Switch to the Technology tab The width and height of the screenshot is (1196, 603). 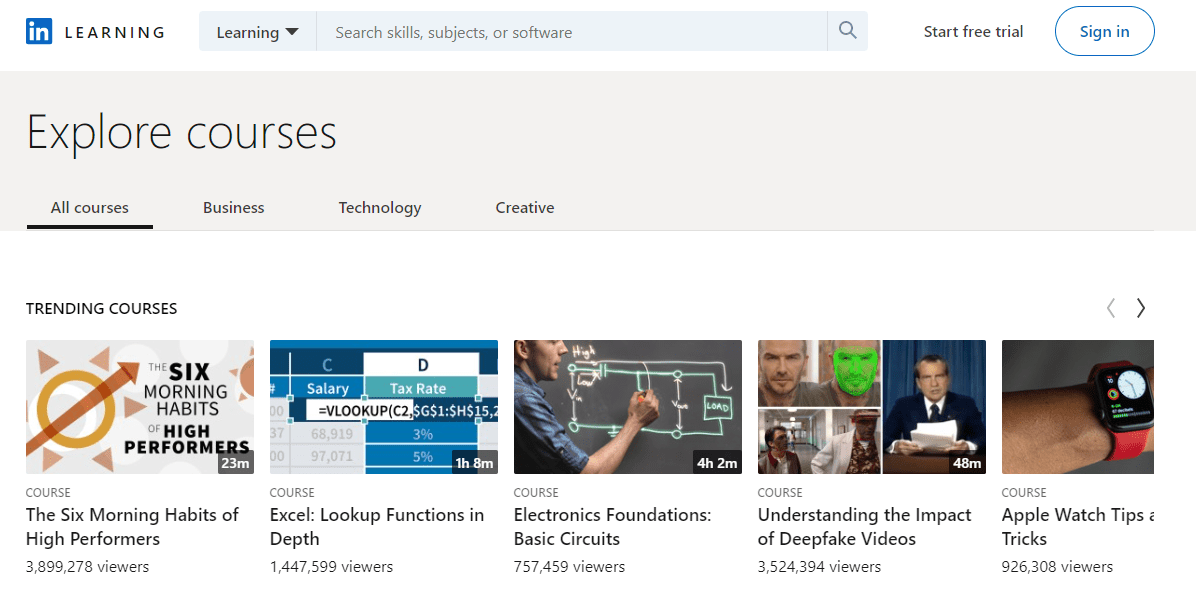(x=380, y=208)
